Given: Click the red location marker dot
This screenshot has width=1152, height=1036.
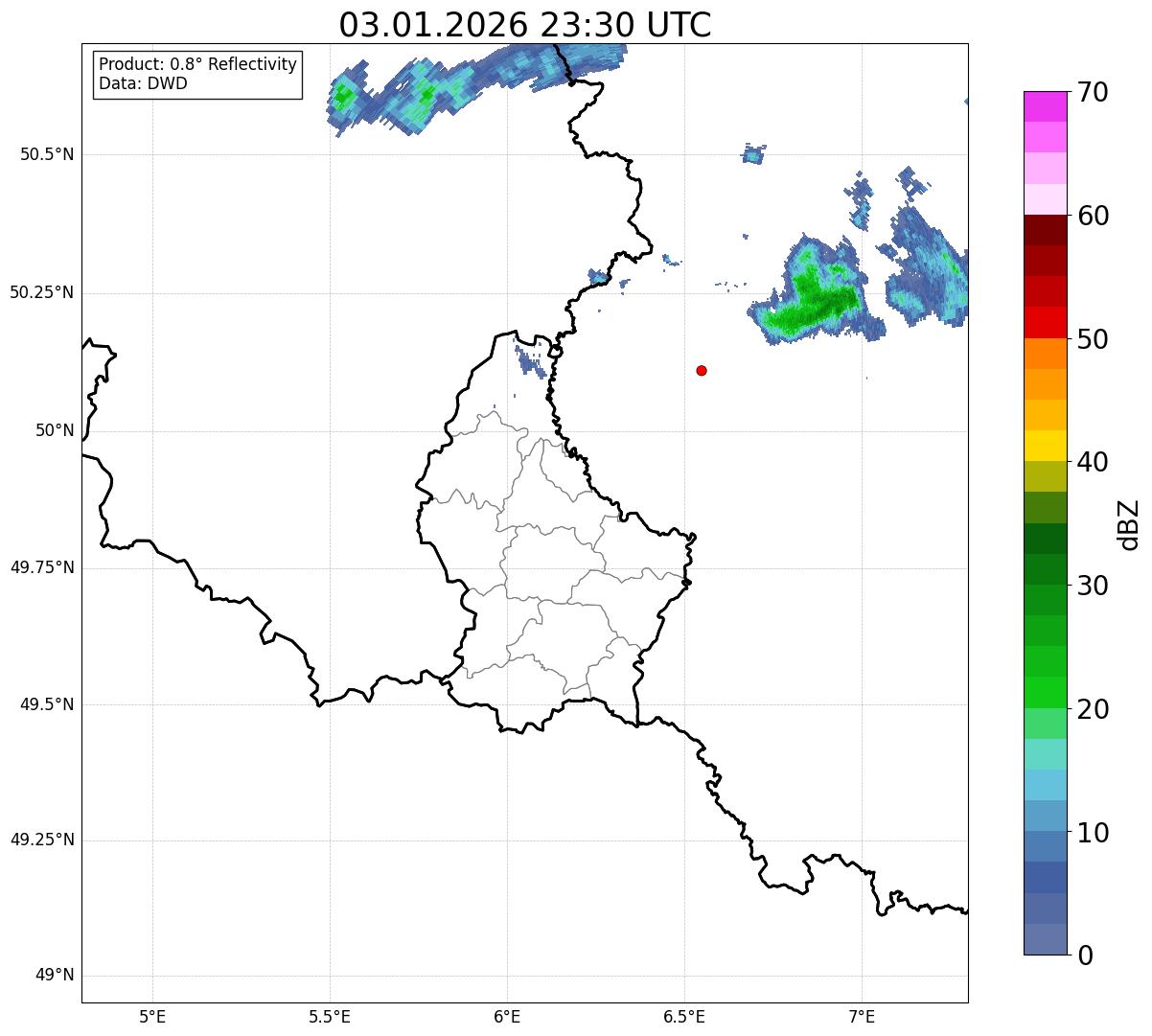Looking at the screenshot, I should tap(702, 370).
